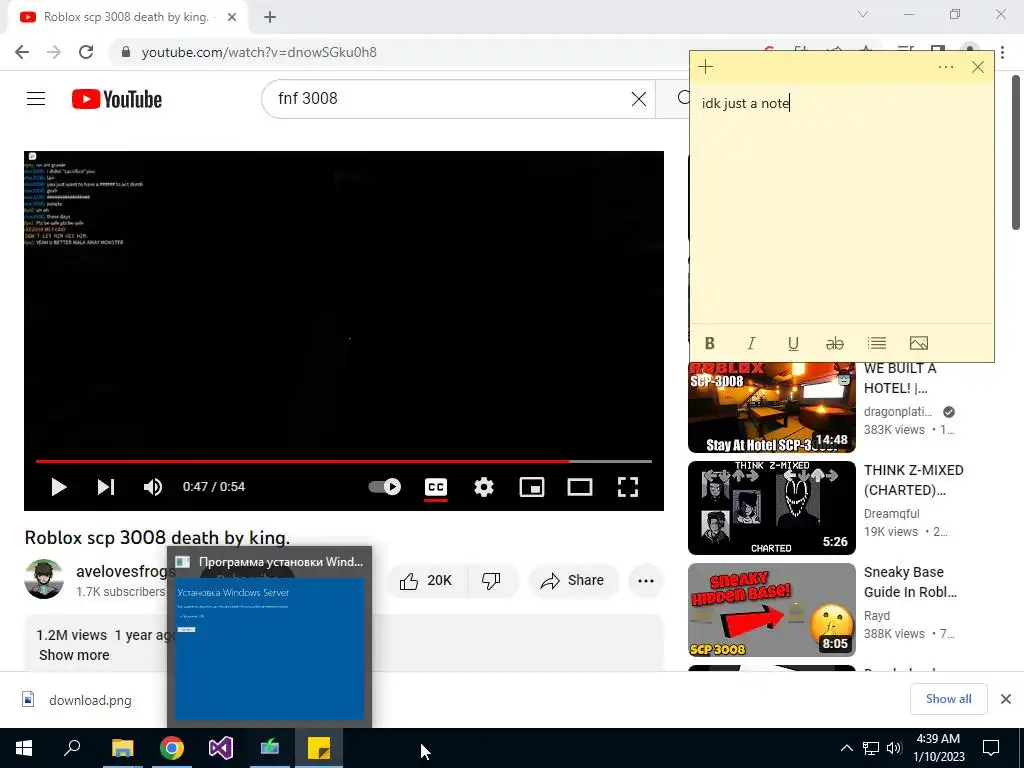1024x768 pixels.
Task: Insert image into sticky note
Action: [918, 344]
